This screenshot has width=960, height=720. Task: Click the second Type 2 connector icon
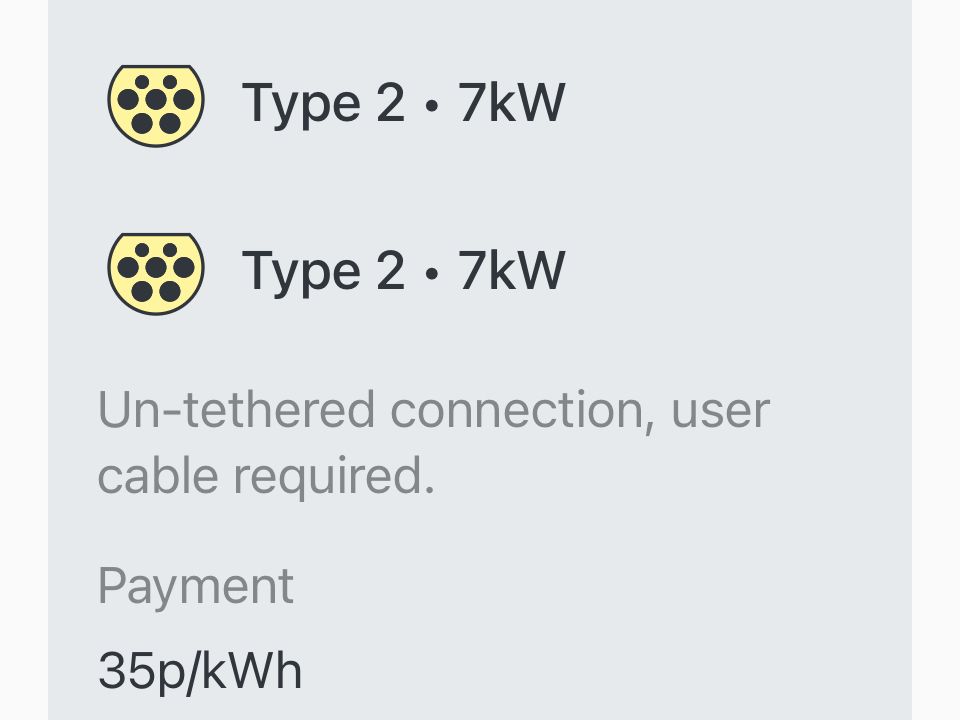(x=156, y=273)
